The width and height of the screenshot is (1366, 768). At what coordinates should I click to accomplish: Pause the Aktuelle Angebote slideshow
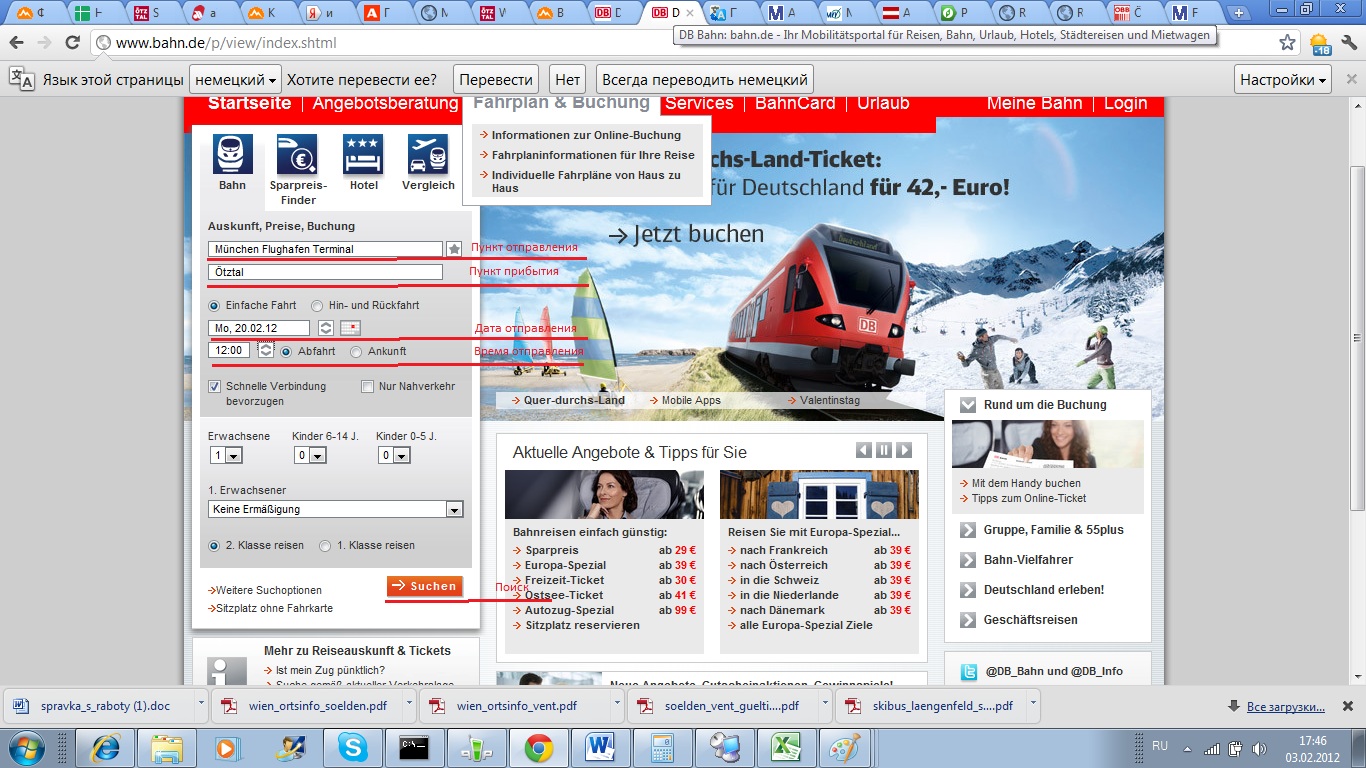coord(884,450)
